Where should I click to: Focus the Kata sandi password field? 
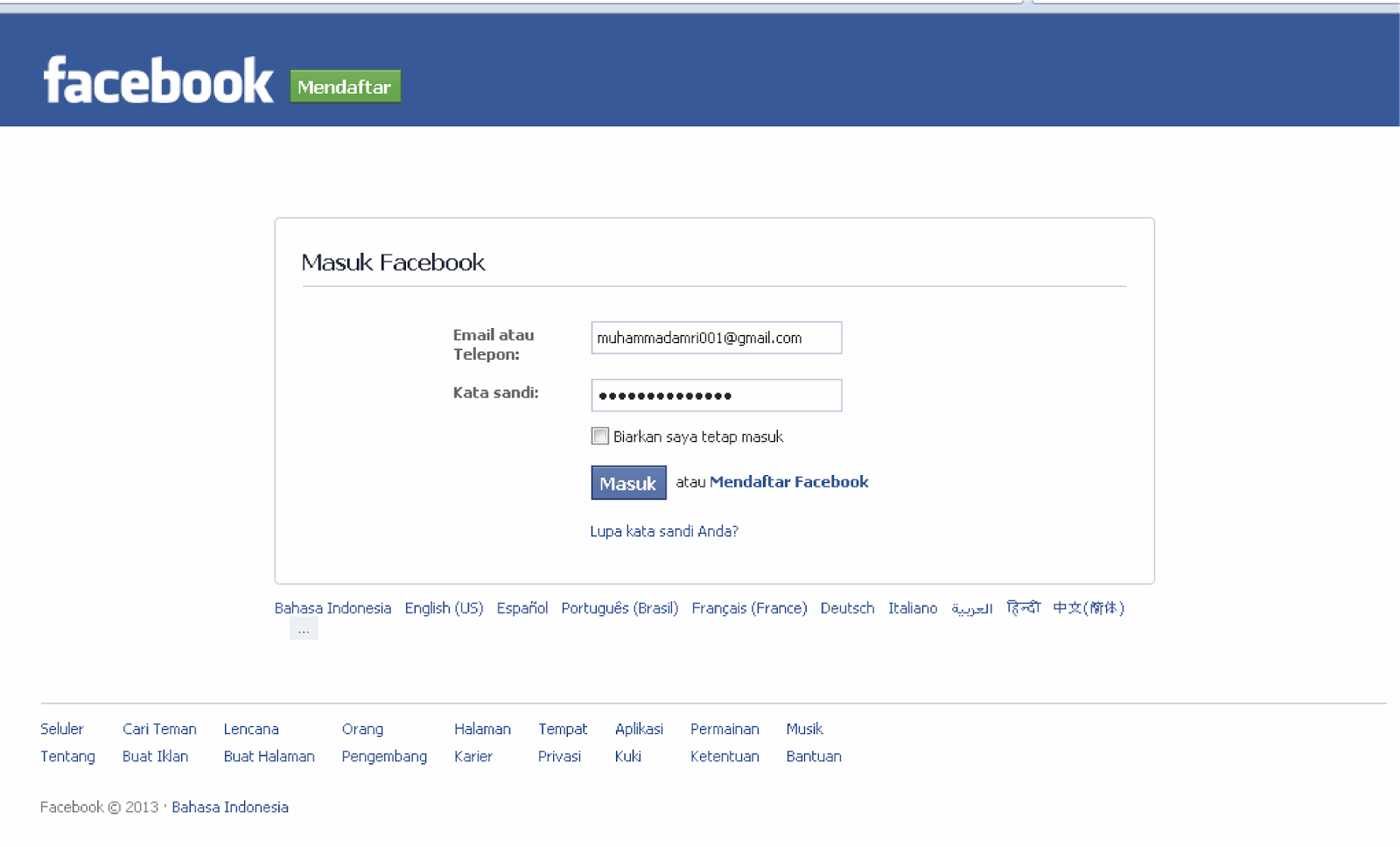(716, 395)
